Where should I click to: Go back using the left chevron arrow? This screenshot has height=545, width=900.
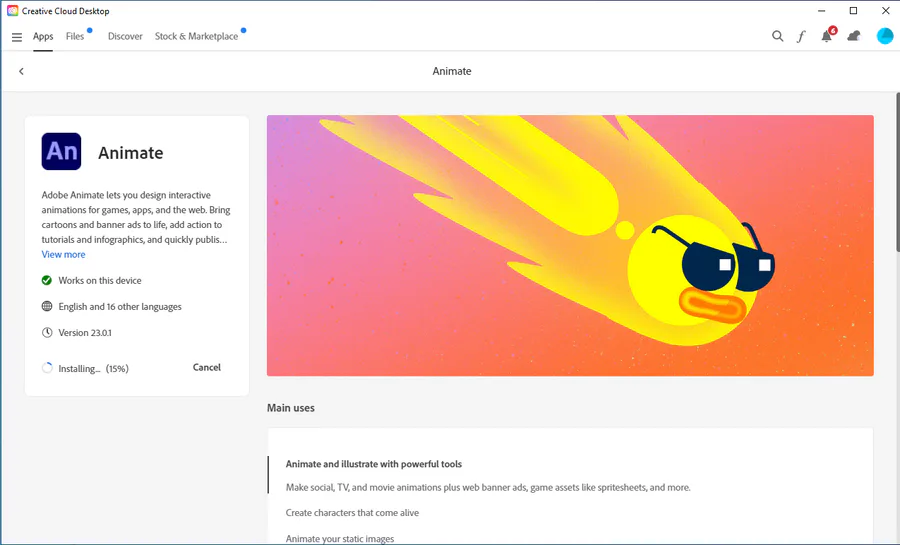pyautogui.click(x=21, y=71)
